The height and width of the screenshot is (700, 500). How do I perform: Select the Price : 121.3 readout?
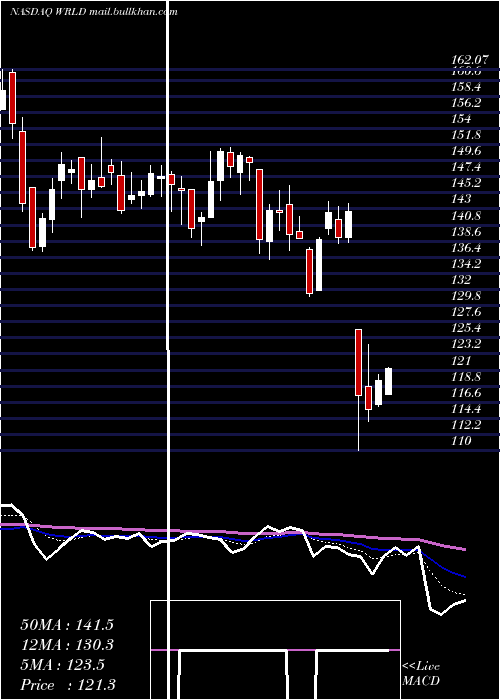67,685
